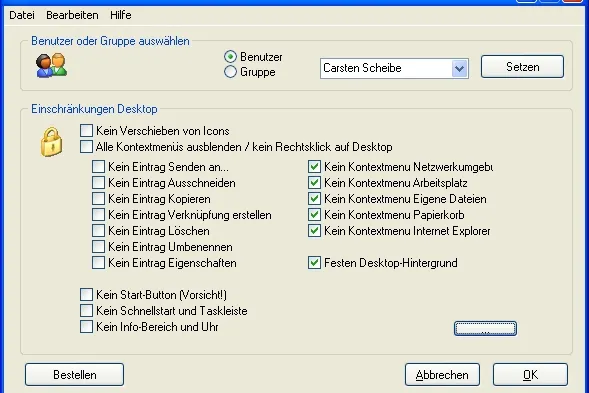Open the Carsten Scheibe user dropdown
The height and width of the screenshot is (393, 589).
(460, 68)
